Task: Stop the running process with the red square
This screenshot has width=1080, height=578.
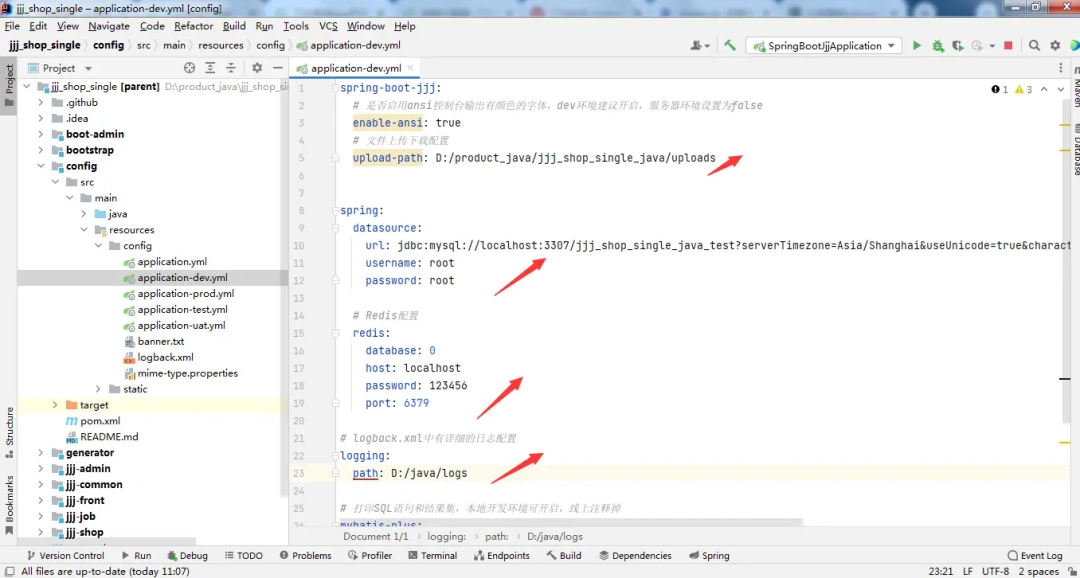Action: pyautogui.click(x=1008, y=46)
